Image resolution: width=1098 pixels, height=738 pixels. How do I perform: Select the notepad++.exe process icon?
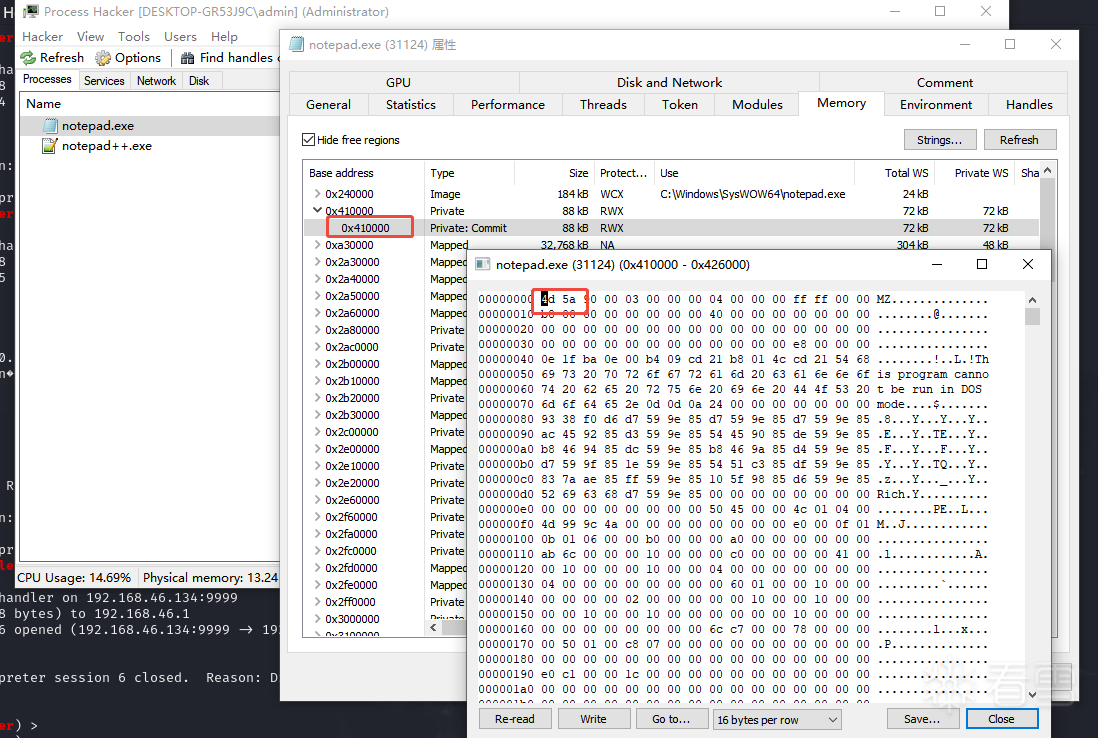pos(50,146)
